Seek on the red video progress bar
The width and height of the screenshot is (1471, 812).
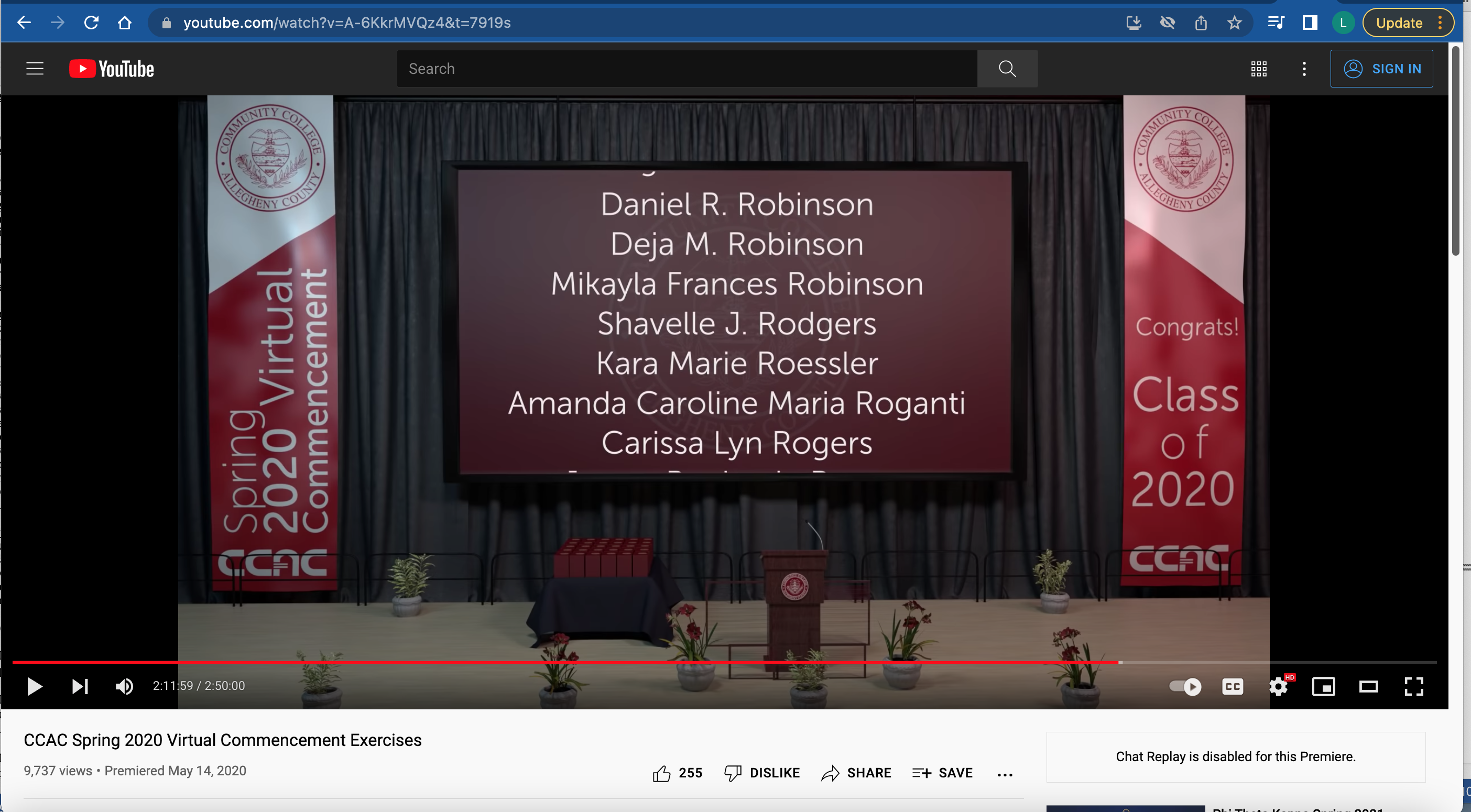pyautogui.click(x=571, y=662)
